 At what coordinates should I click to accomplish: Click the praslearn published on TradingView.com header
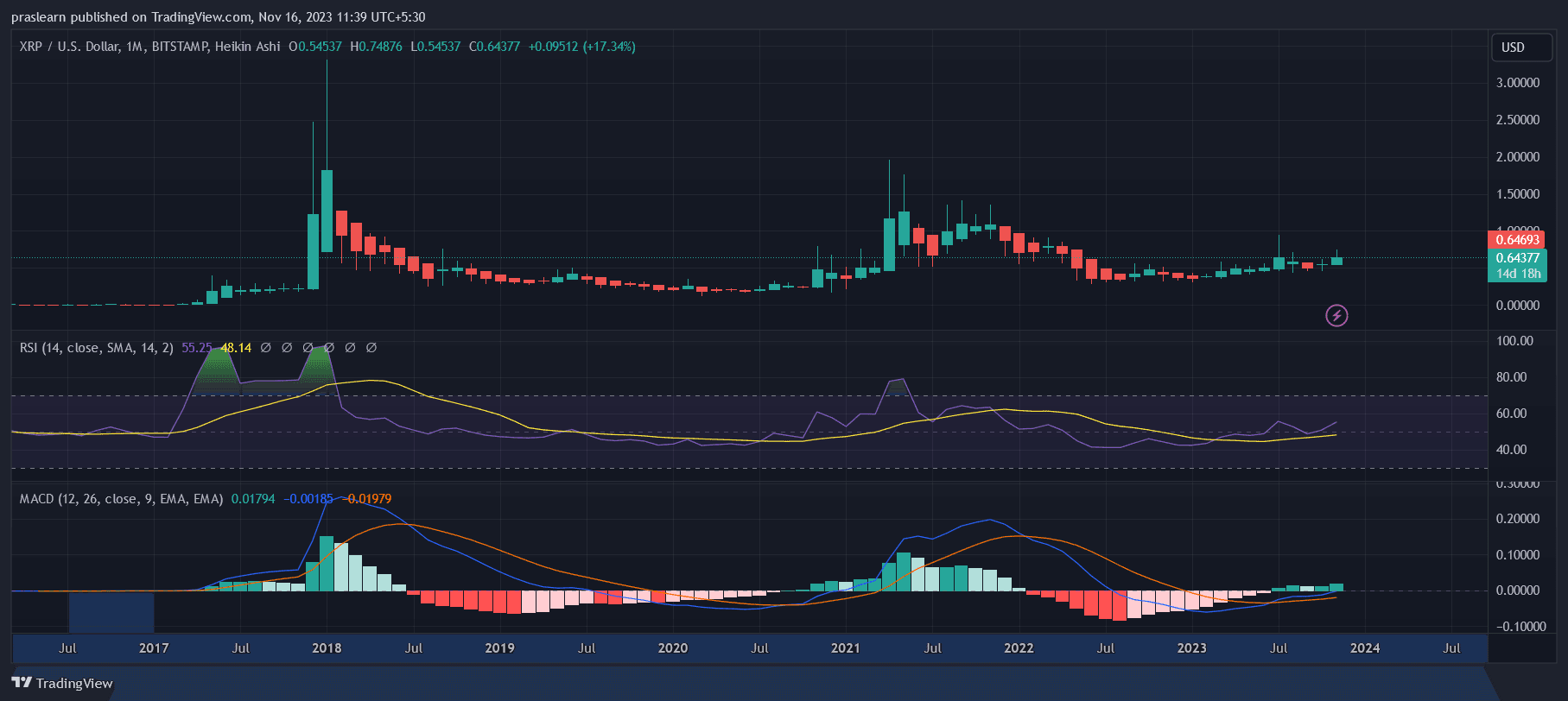tap(218, 17)
